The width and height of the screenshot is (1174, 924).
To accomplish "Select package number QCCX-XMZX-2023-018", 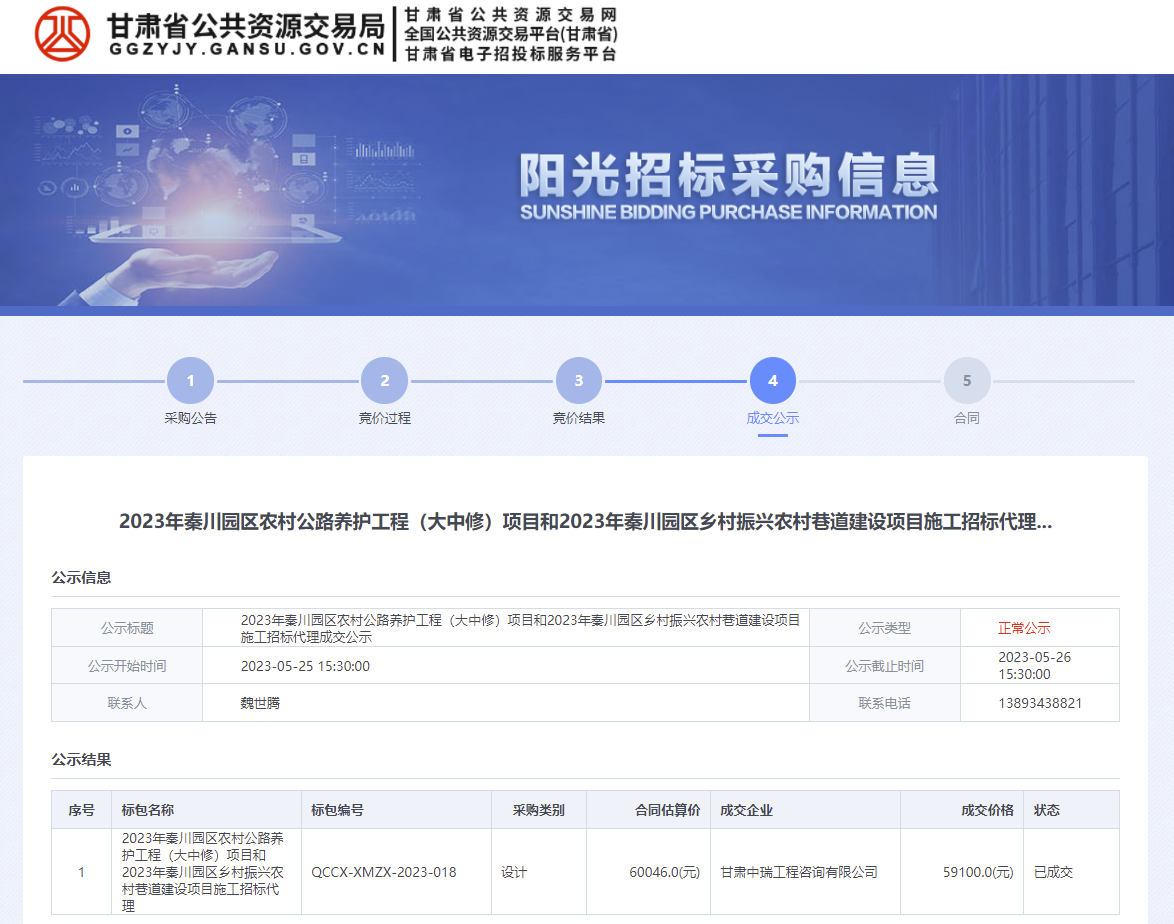I will click(383, 872).
